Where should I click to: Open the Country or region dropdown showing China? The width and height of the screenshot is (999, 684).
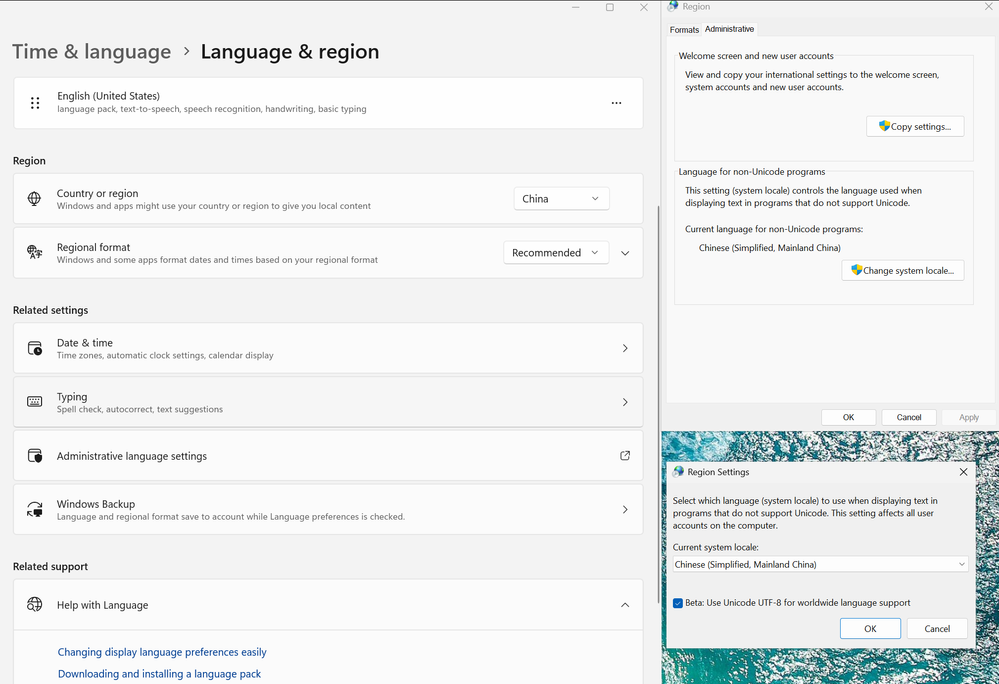[561, 199]
